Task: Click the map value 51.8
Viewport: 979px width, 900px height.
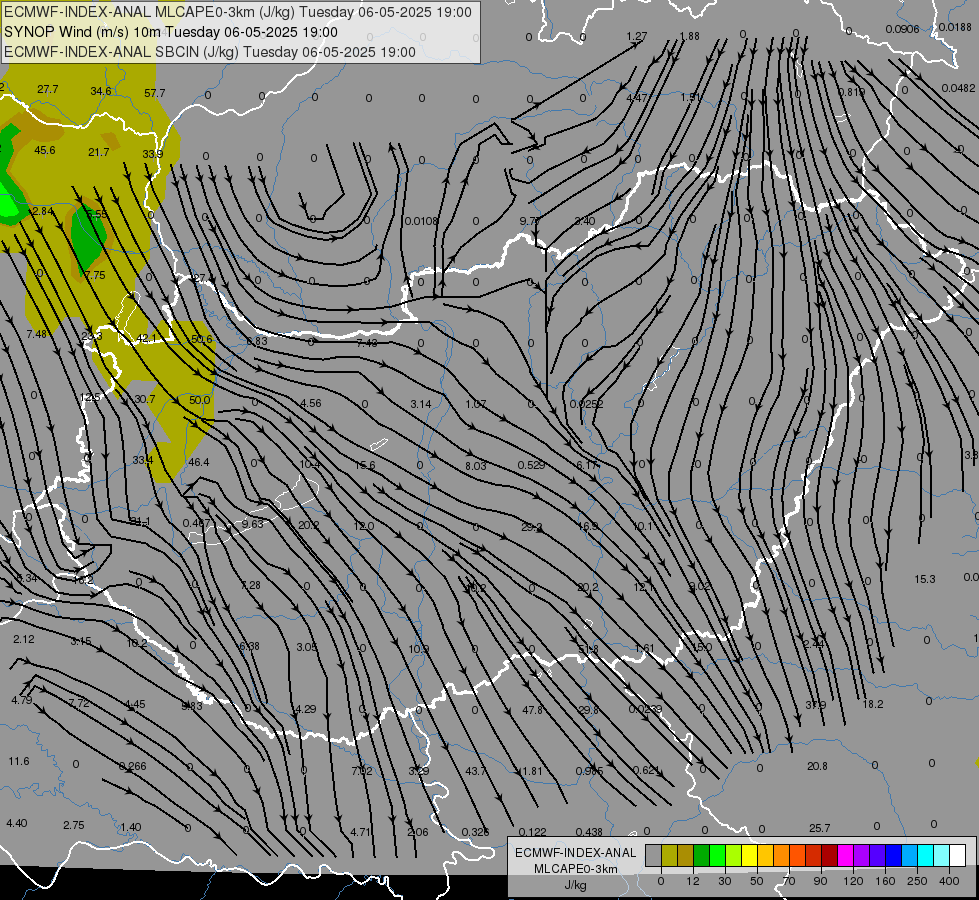Action: [588, 650]
